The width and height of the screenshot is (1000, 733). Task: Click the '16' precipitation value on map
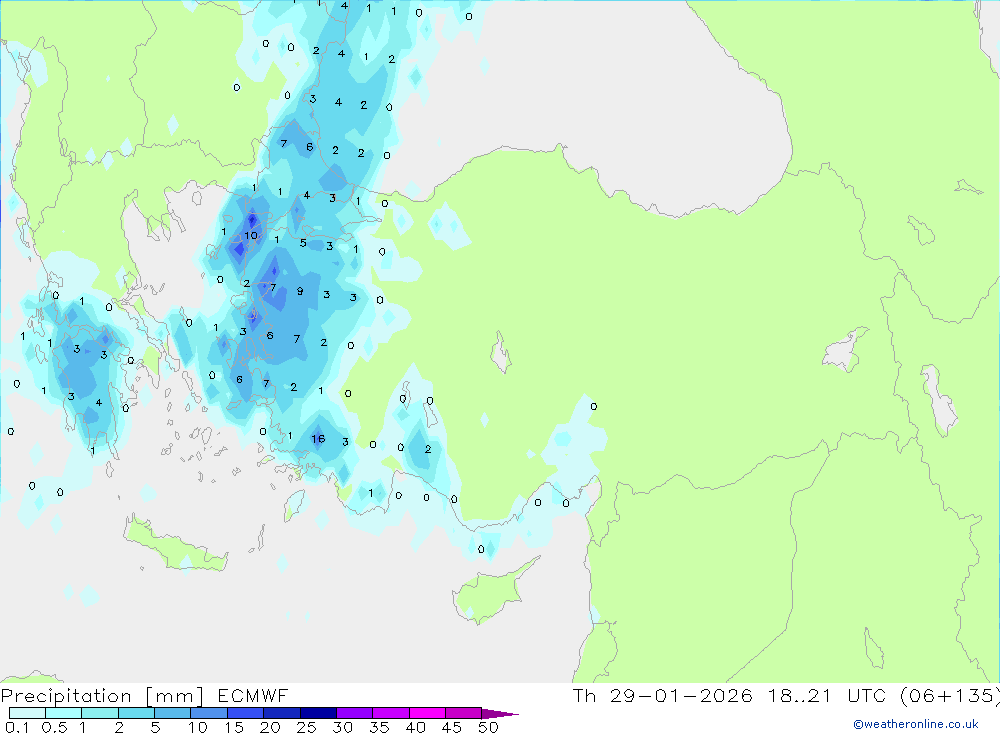(x=318, y=438)
